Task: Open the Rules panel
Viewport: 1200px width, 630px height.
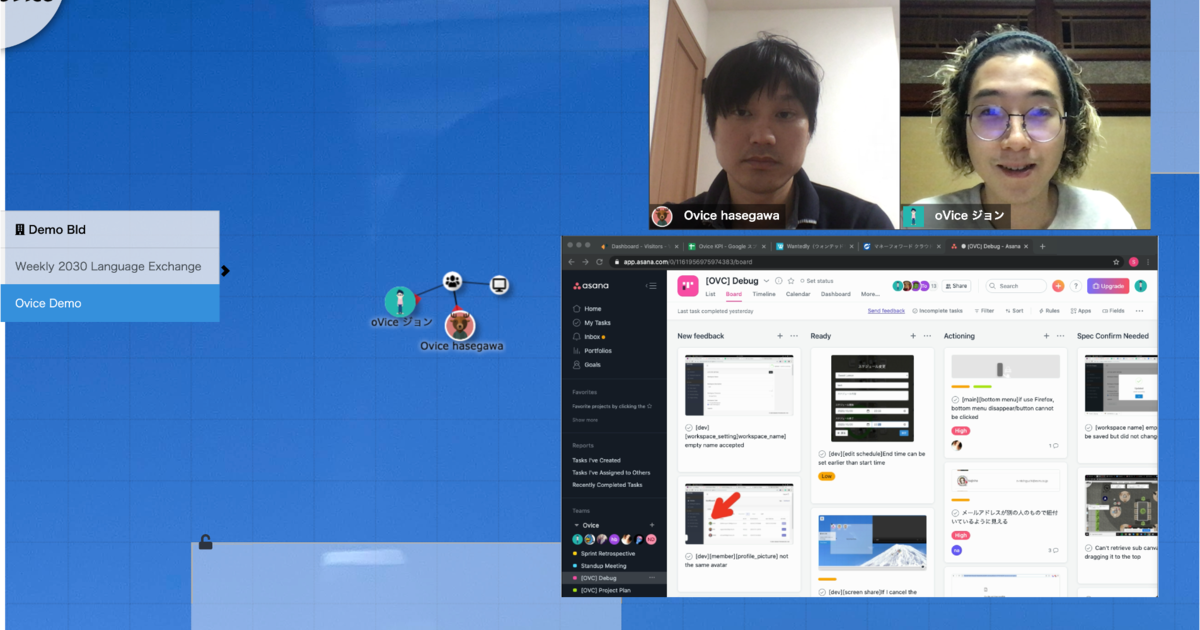Action: 1049,311
